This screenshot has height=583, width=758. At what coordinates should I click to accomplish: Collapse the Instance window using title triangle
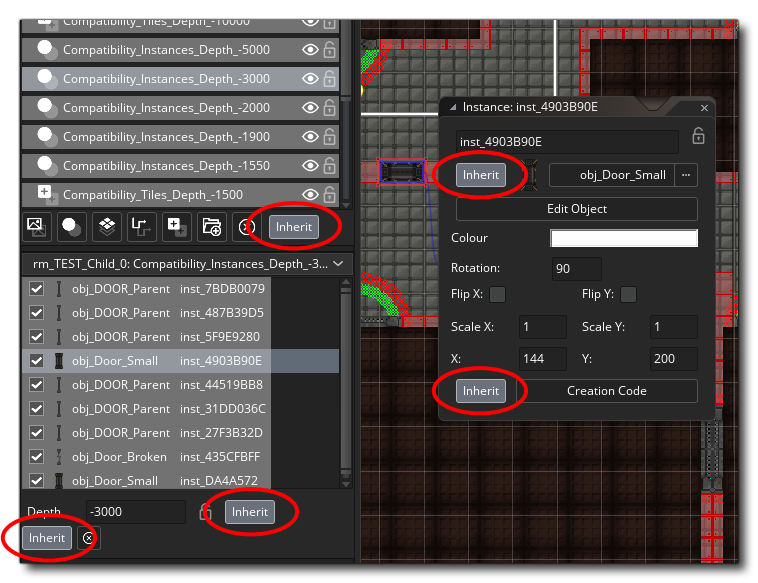[453, 107]
